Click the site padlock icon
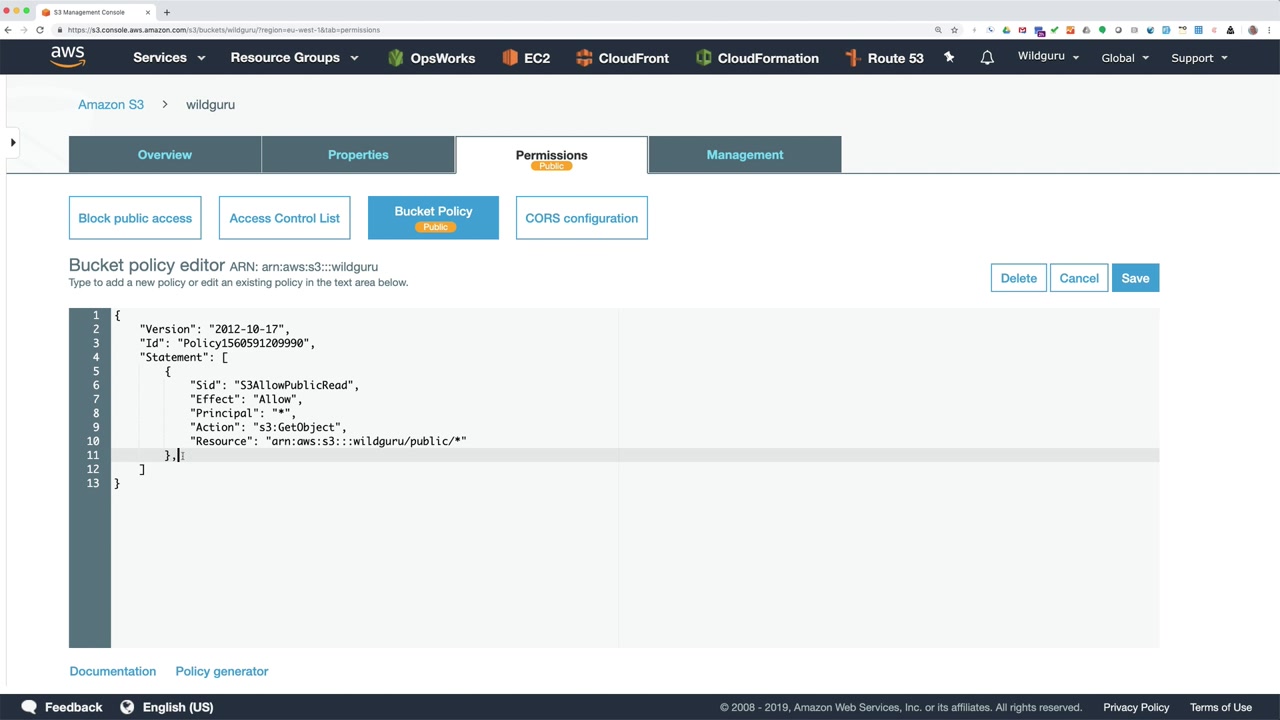The width and height of the screenshot is (1280, 720). pyautogui.click(x=60, y=30)
